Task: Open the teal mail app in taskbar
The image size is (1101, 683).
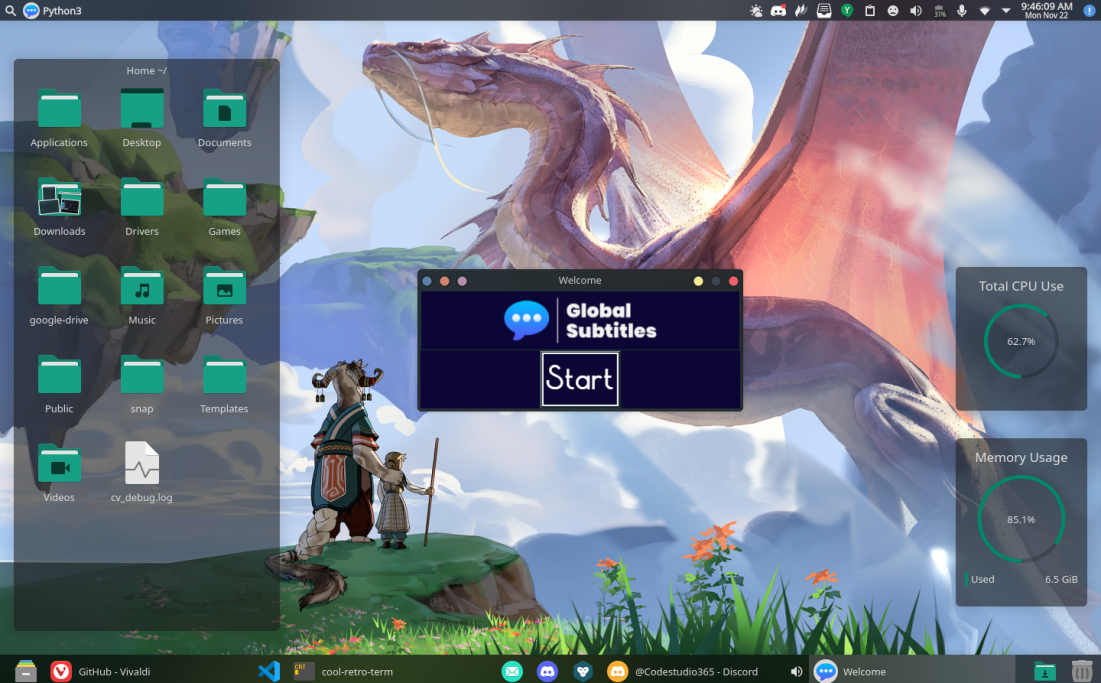Action: point(513,672)
